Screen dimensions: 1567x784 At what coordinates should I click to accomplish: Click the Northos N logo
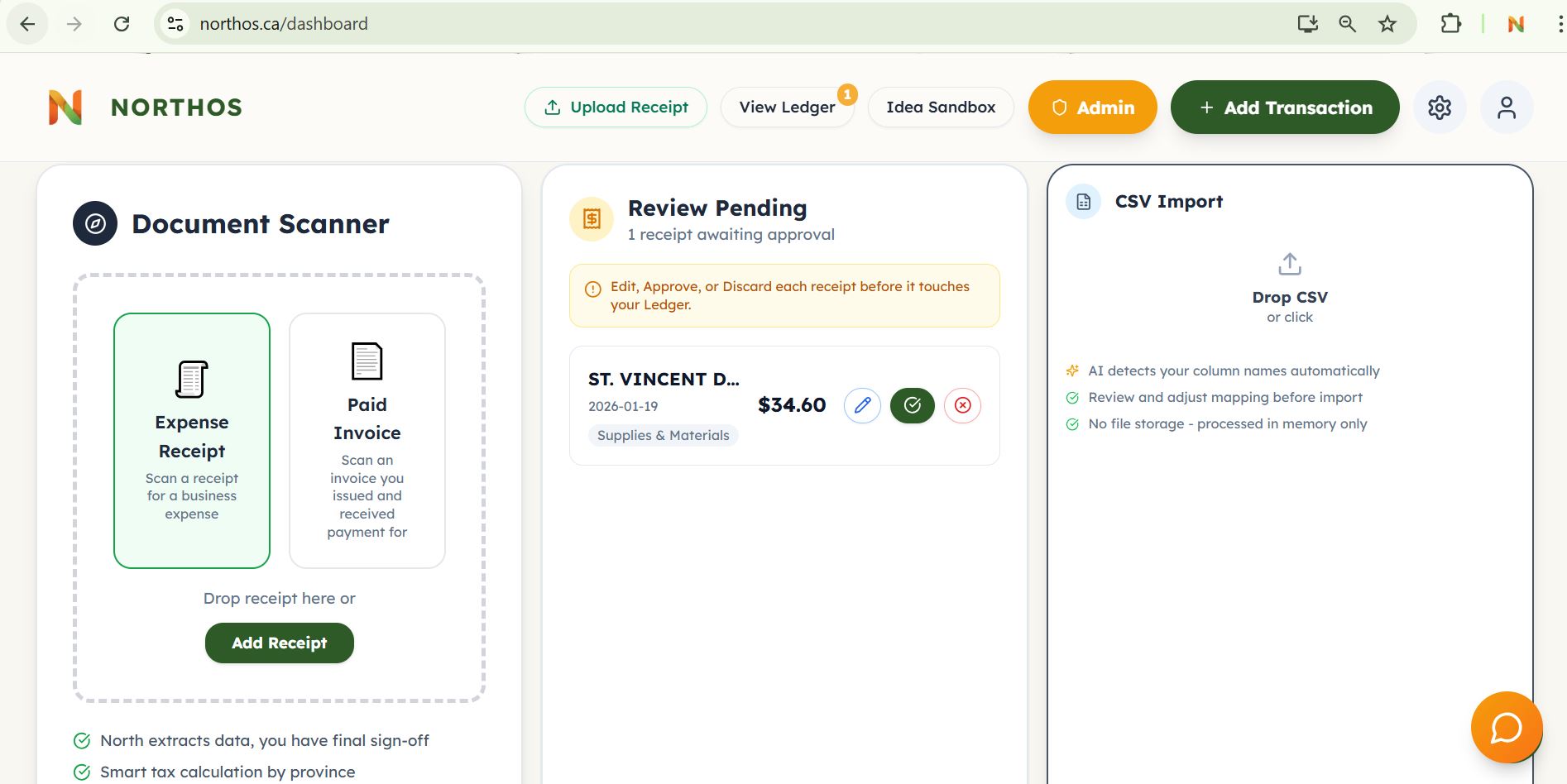(x=65, y=108)
